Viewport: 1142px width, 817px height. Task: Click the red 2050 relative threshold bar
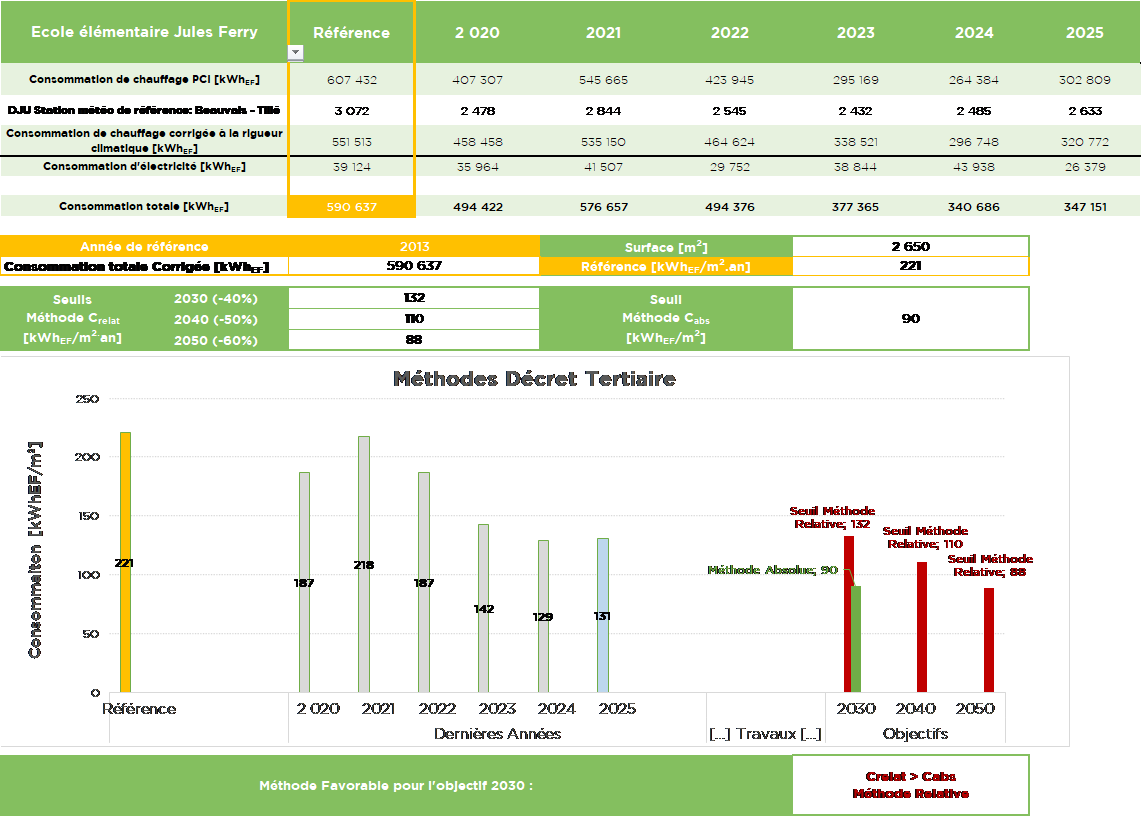pos(989,639)
